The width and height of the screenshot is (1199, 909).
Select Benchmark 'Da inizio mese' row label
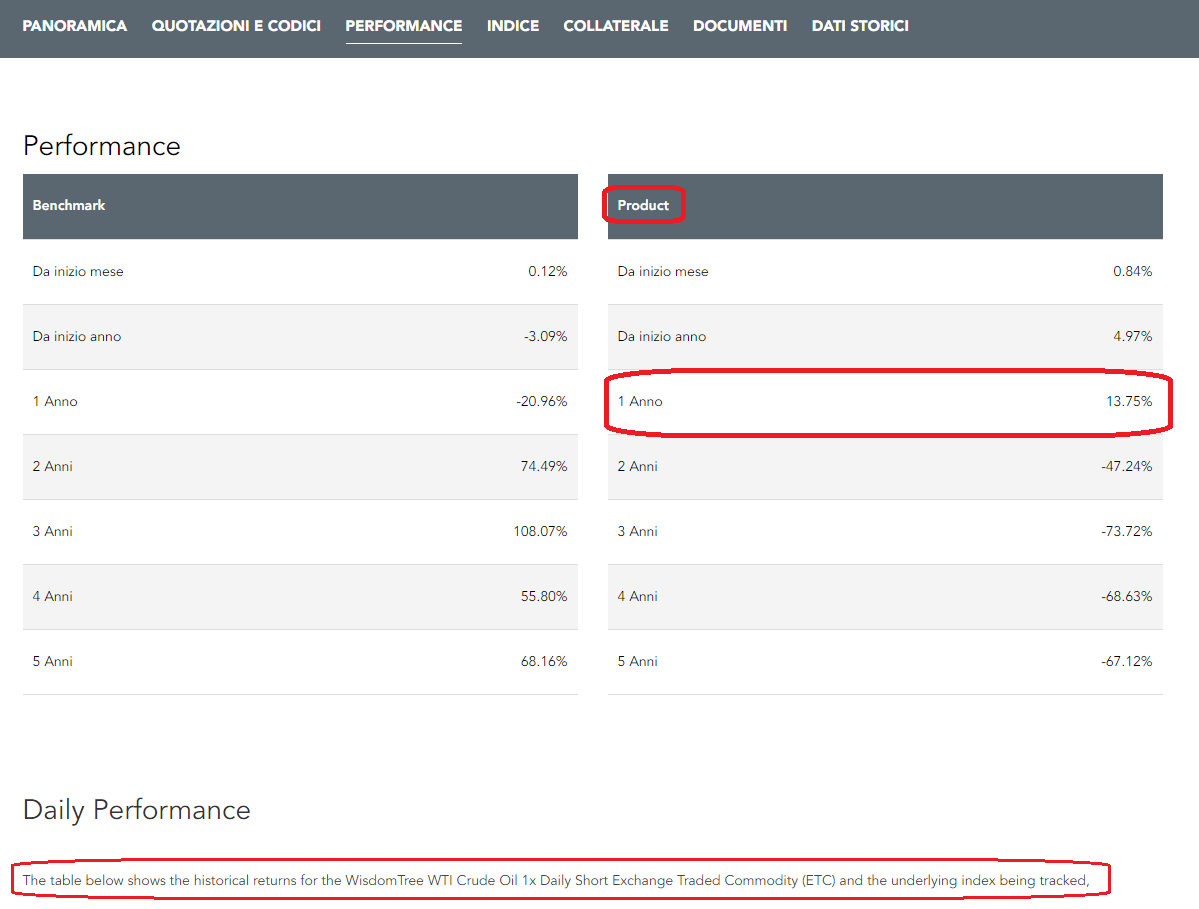point(78,271)
